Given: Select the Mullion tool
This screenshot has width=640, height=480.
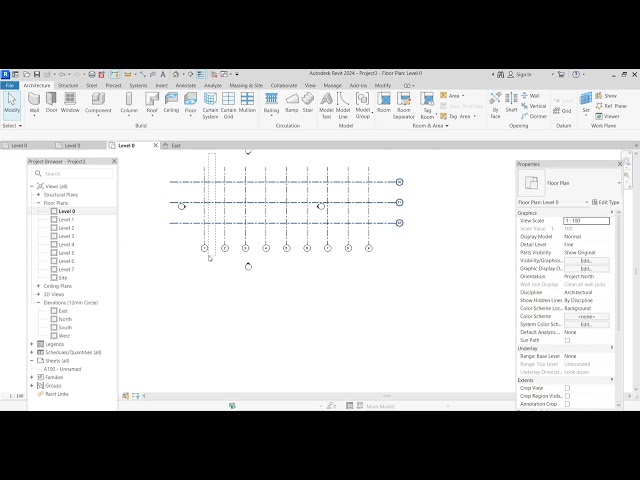Looking at the screenshot, I should click(247, 103).
